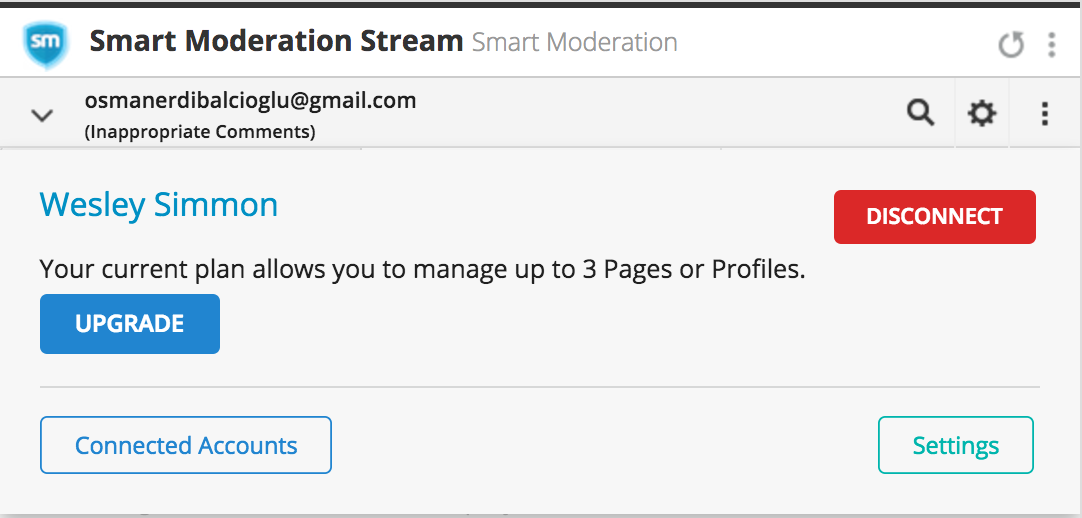Open the app's top-right three-dot menu

coord(1051,45)
